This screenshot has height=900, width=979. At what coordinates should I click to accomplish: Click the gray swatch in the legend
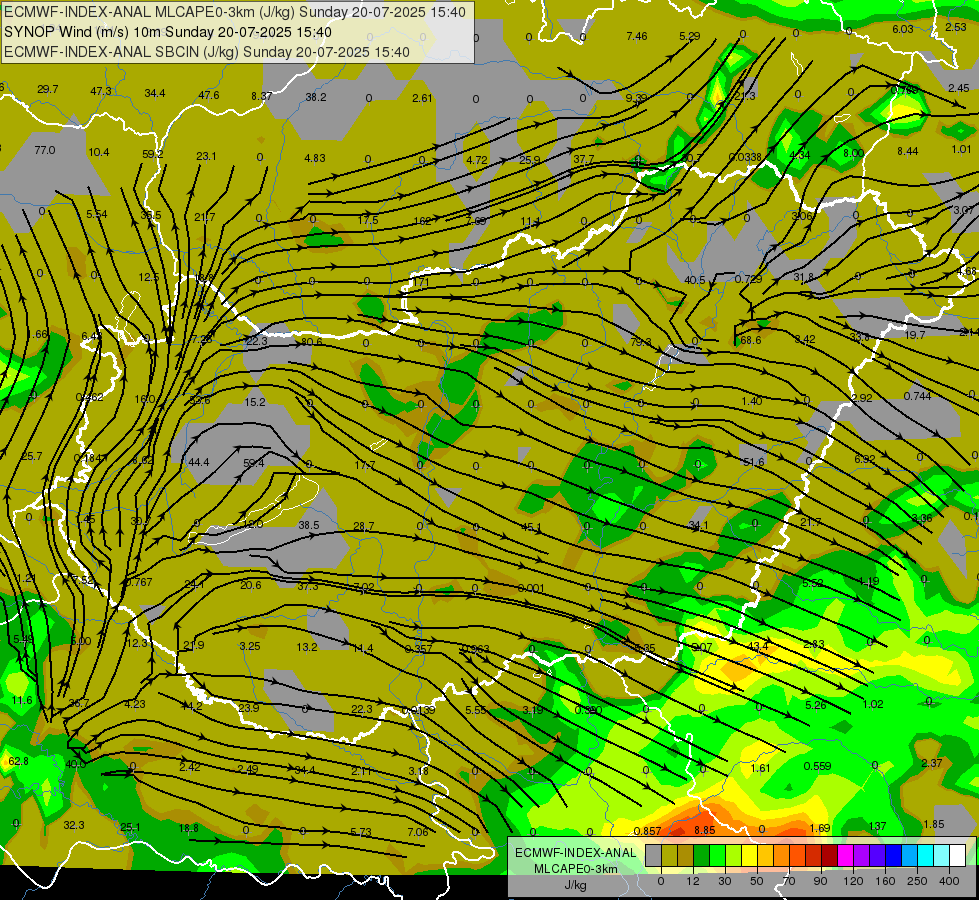pyautogui.click(x=654, y=855)
